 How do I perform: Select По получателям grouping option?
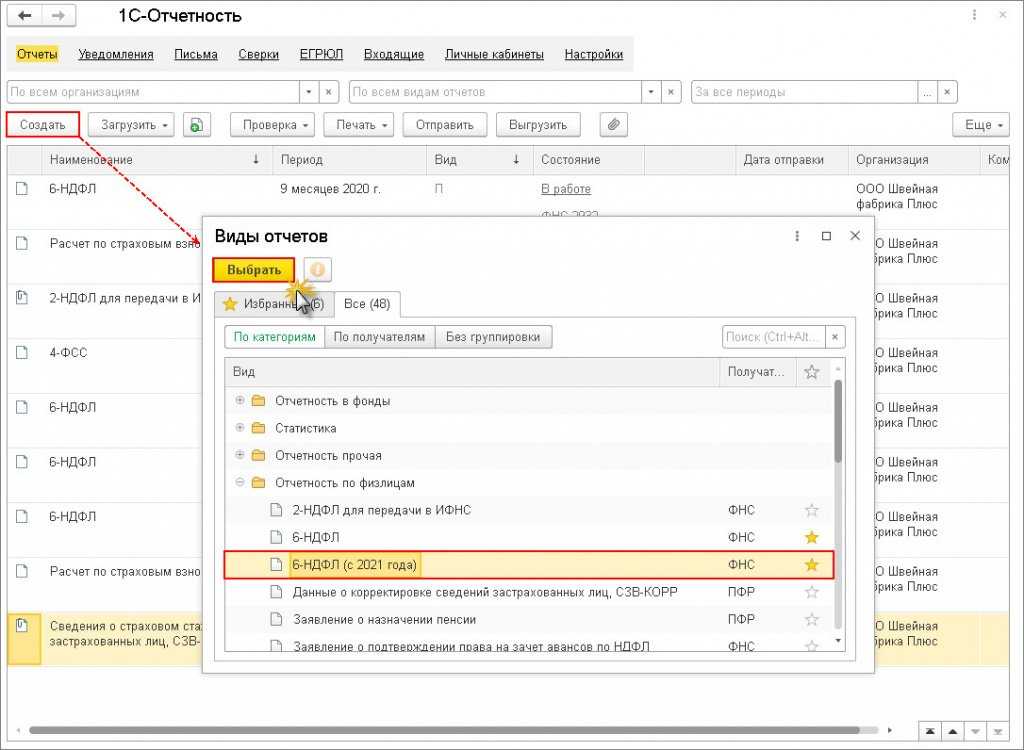(x=379, y=337)
